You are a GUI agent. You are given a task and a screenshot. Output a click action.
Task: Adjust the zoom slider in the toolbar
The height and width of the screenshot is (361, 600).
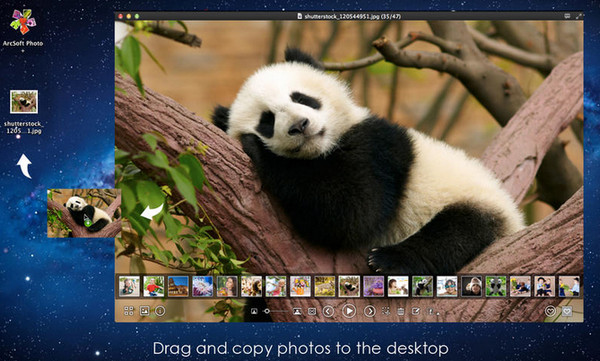(x=276, y=311)
